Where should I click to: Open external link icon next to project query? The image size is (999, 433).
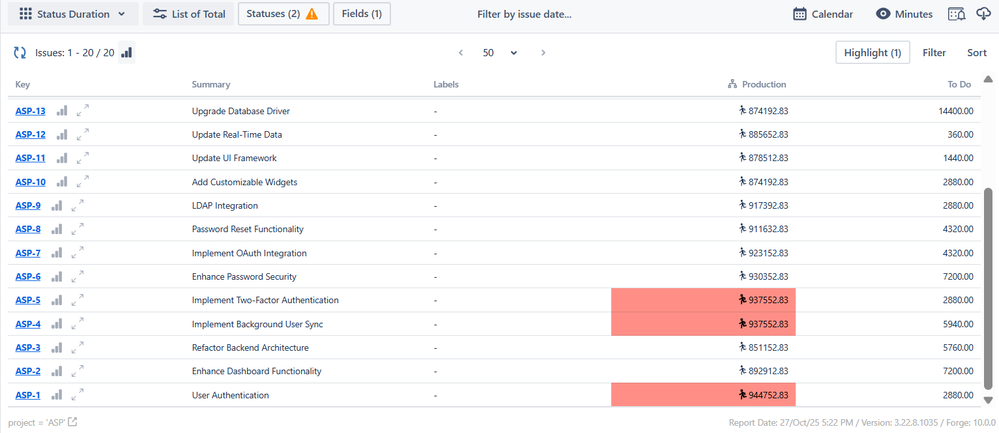tap(72, 422)
